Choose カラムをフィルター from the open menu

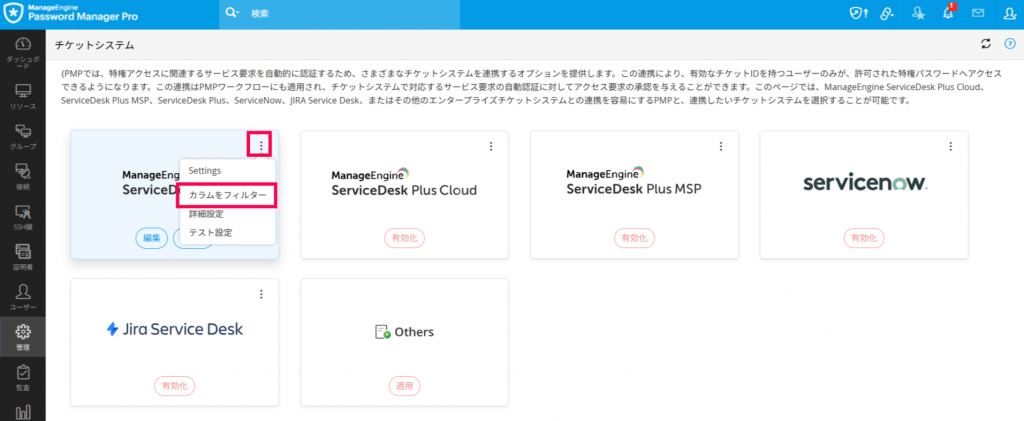point(227,195)
